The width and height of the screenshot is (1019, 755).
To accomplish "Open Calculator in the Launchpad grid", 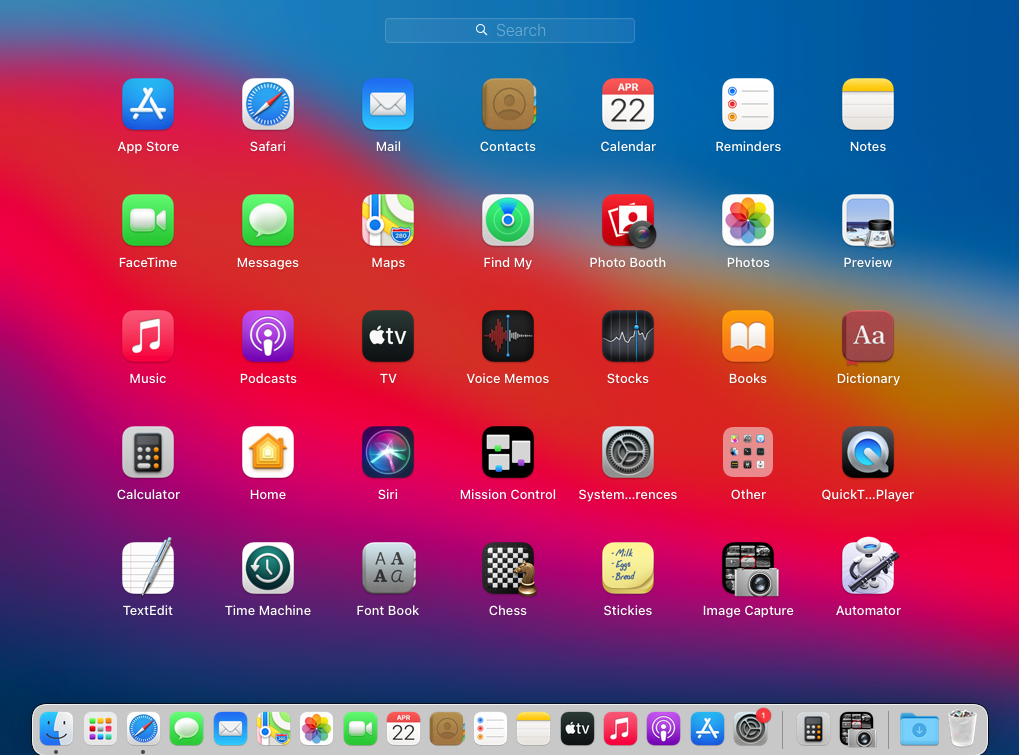I will point(148,452).
